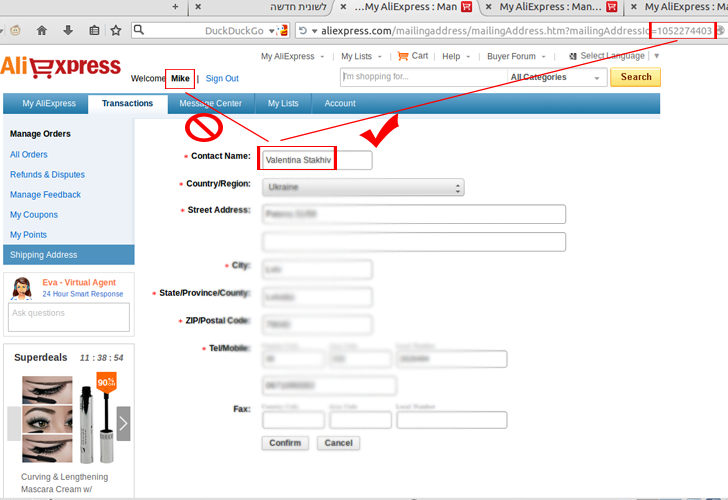This screenshot has height=500, width=728.
Task: Click State/Province/County input field
Action: click(x=317, y=297)
